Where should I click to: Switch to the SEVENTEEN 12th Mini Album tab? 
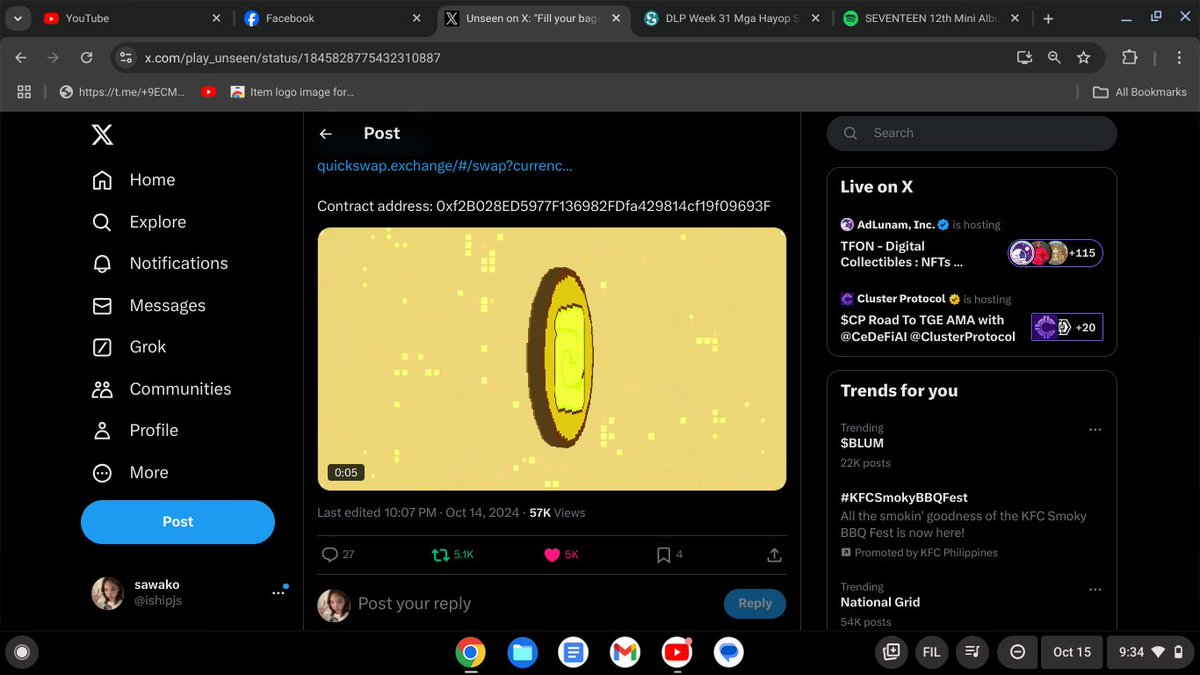[x=931, y=19]
